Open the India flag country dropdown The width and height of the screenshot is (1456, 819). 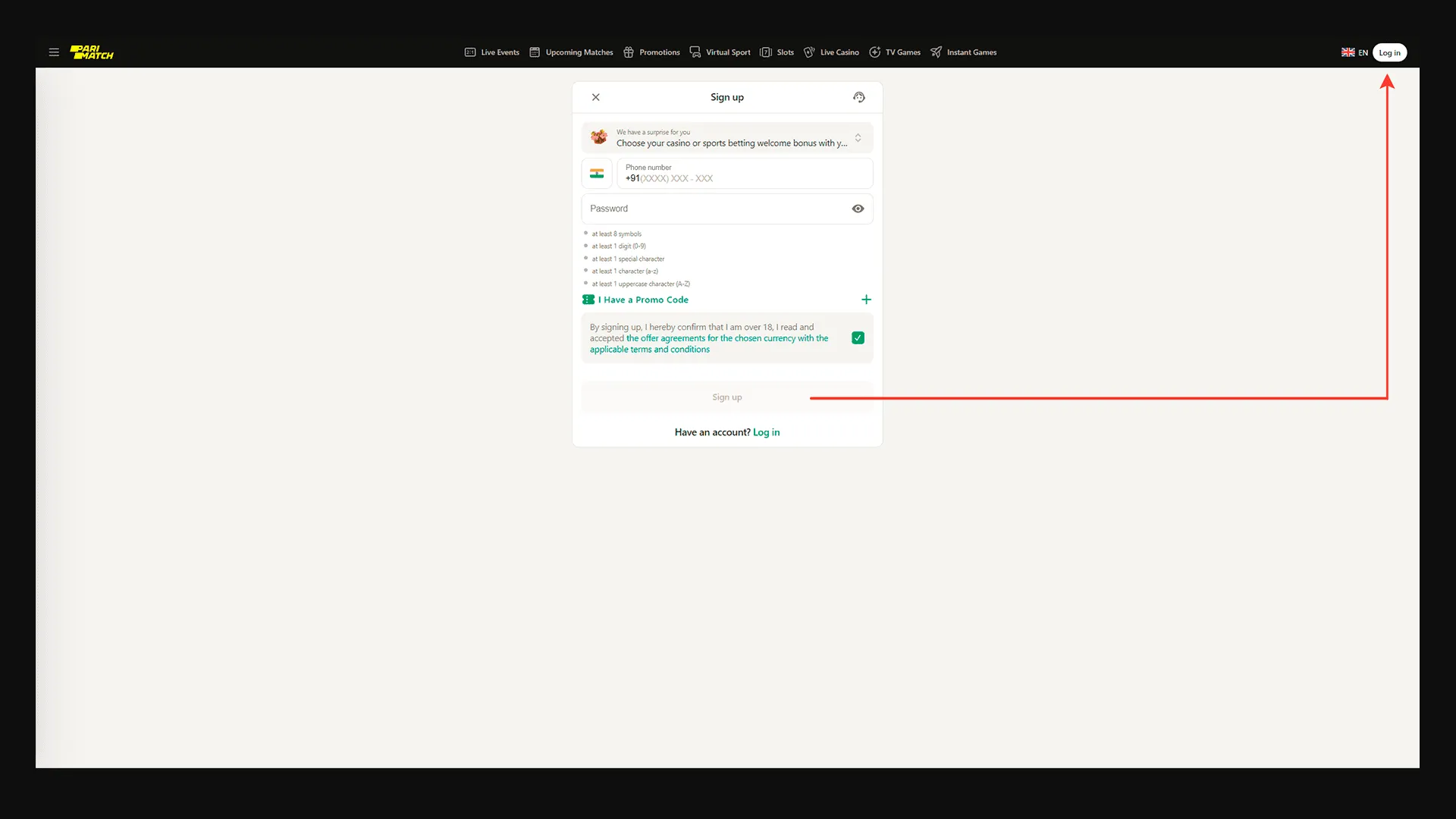click(597, 174)
